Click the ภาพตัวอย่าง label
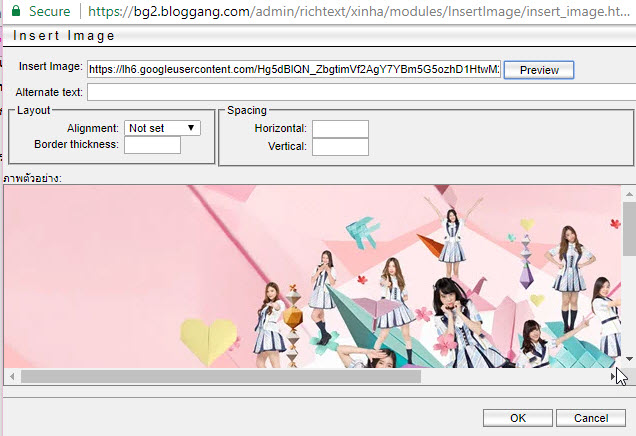Screen dimensions: 636x436 point(32,178)
